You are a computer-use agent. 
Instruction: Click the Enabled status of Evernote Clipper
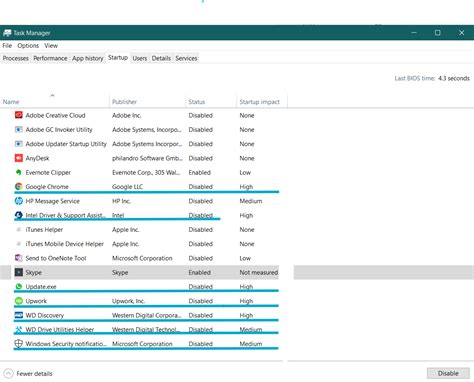[x=199, y=173]
